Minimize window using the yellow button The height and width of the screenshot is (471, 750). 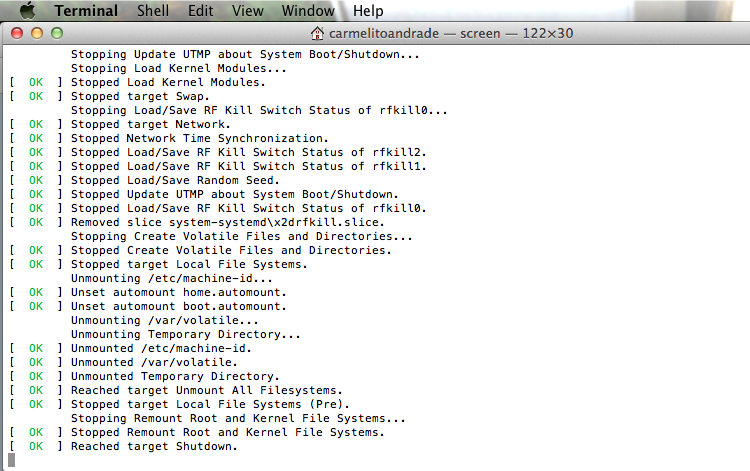point(37,33)
